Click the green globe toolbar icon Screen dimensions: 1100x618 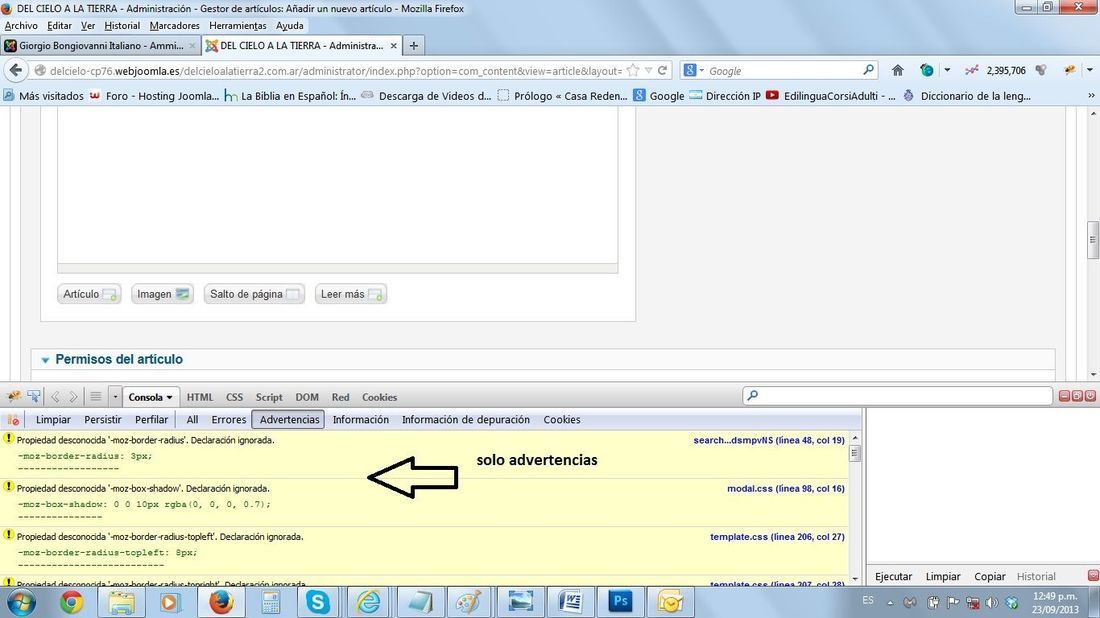927,70
